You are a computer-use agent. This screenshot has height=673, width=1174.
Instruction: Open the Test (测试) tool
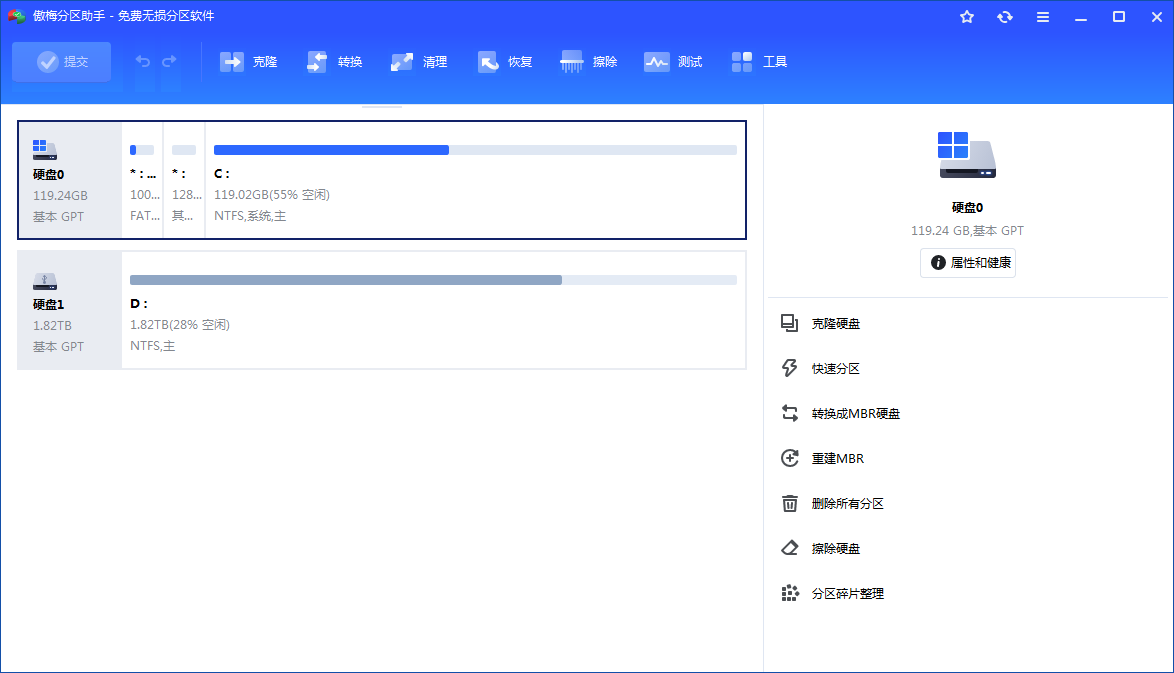pos(657,62)
